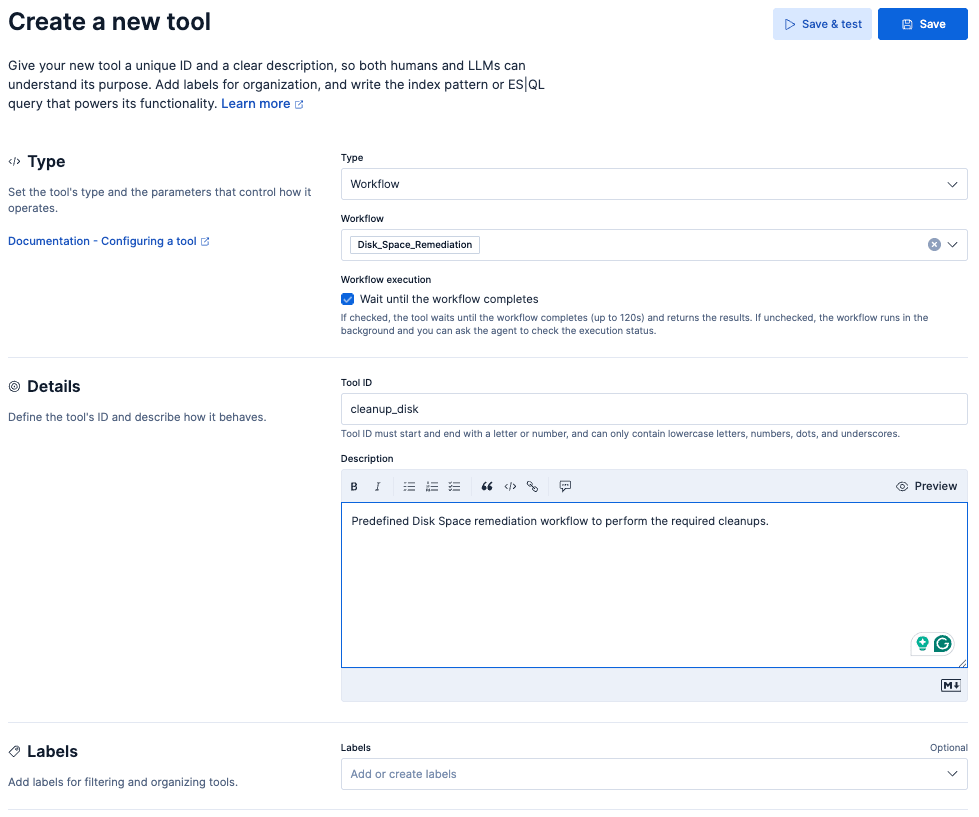Open the Type dropdown showing Workflow
The image size is (979, 817).
pyautogui.click(x=653, y=184)
